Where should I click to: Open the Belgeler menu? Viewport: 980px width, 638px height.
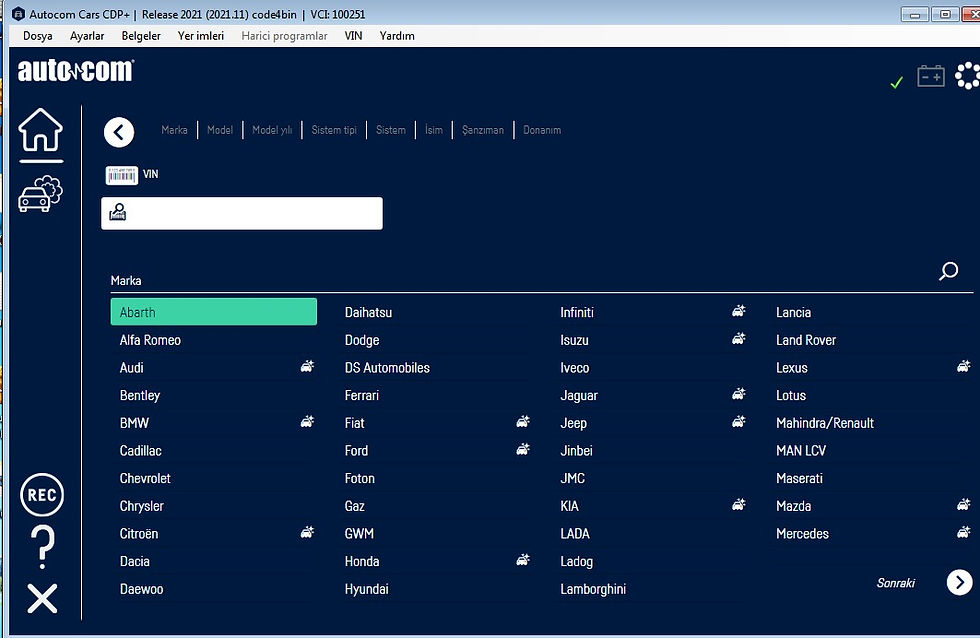point(141,36)
